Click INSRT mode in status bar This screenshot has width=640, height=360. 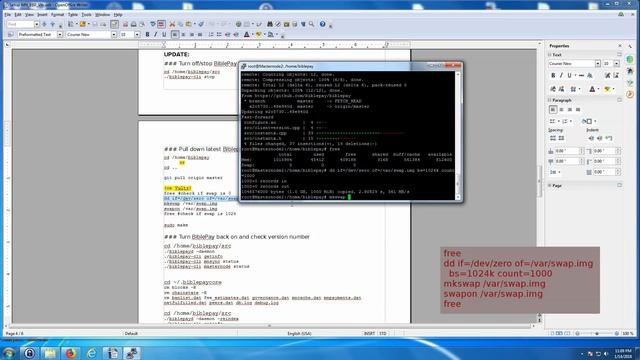(x=369, y=333)
